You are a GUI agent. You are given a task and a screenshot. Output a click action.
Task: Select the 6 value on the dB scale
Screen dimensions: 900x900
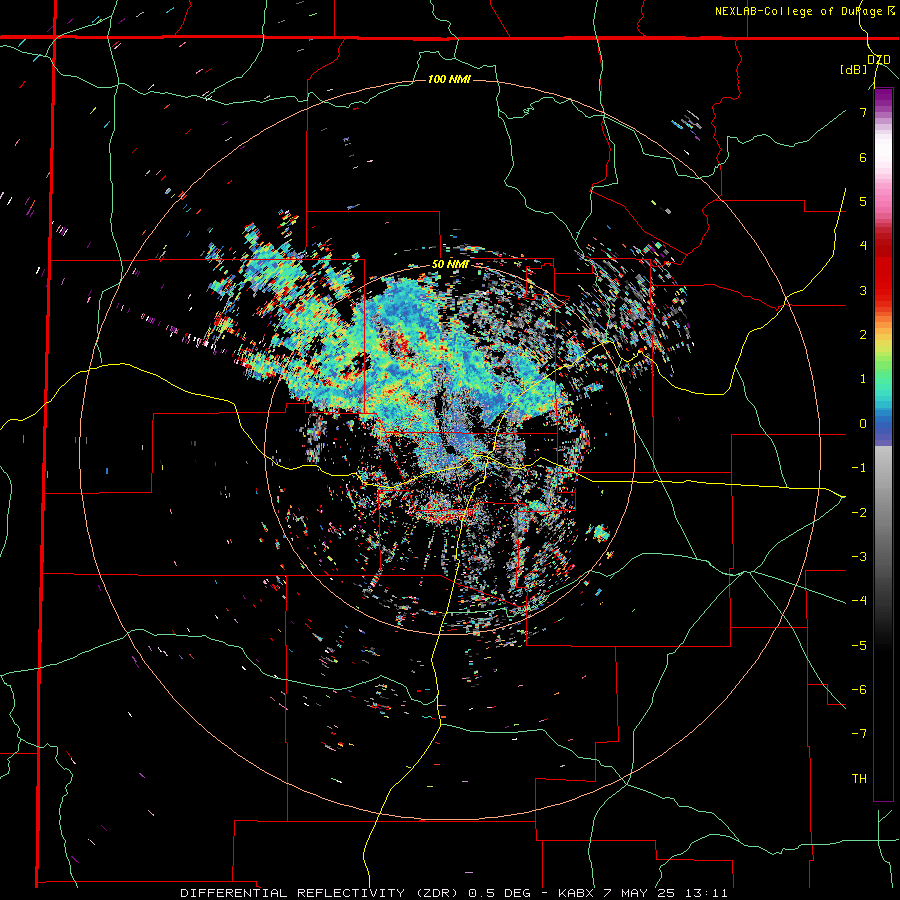pyautogui.click(x=863, y=157)
